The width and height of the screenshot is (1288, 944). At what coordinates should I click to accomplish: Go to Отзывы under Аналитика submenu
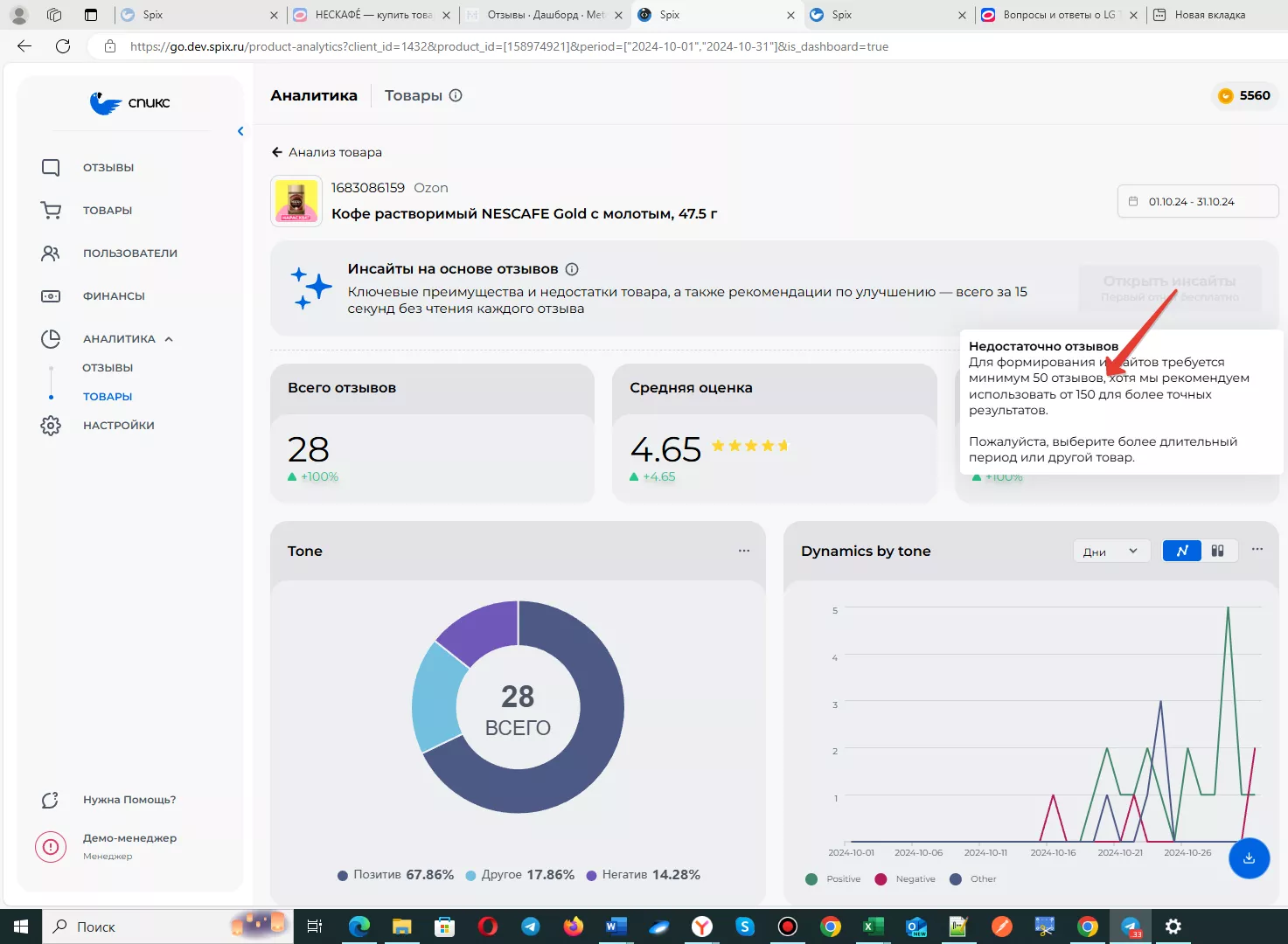point(108,368)
